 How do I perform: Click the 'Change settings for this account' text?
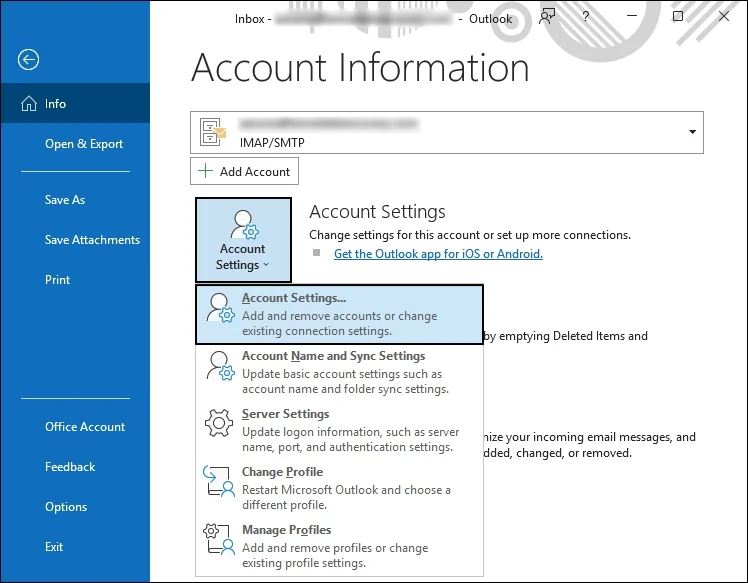tap(470, 235)
